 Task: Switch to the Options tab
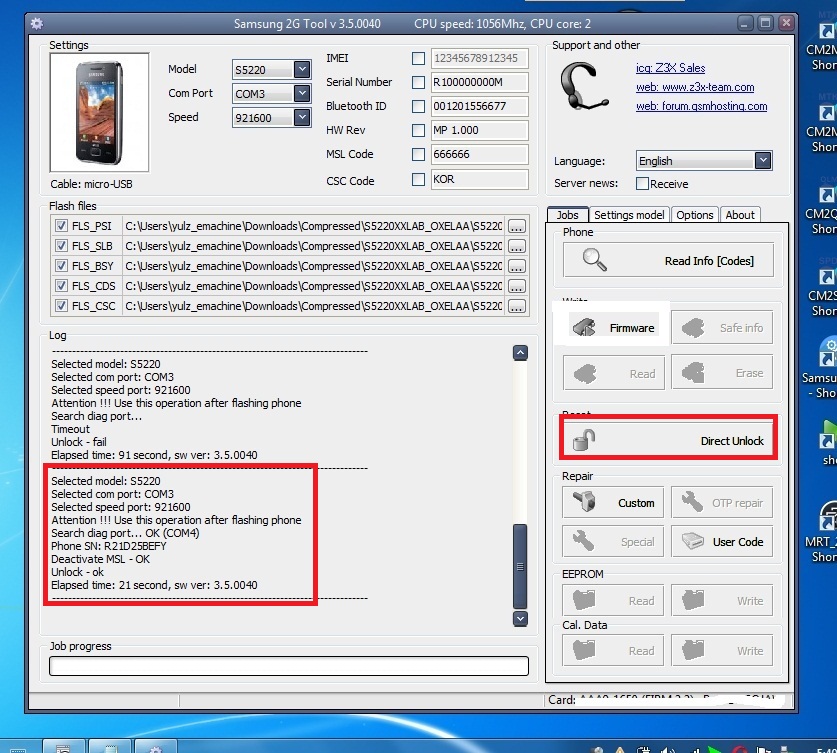pos(694,215)
